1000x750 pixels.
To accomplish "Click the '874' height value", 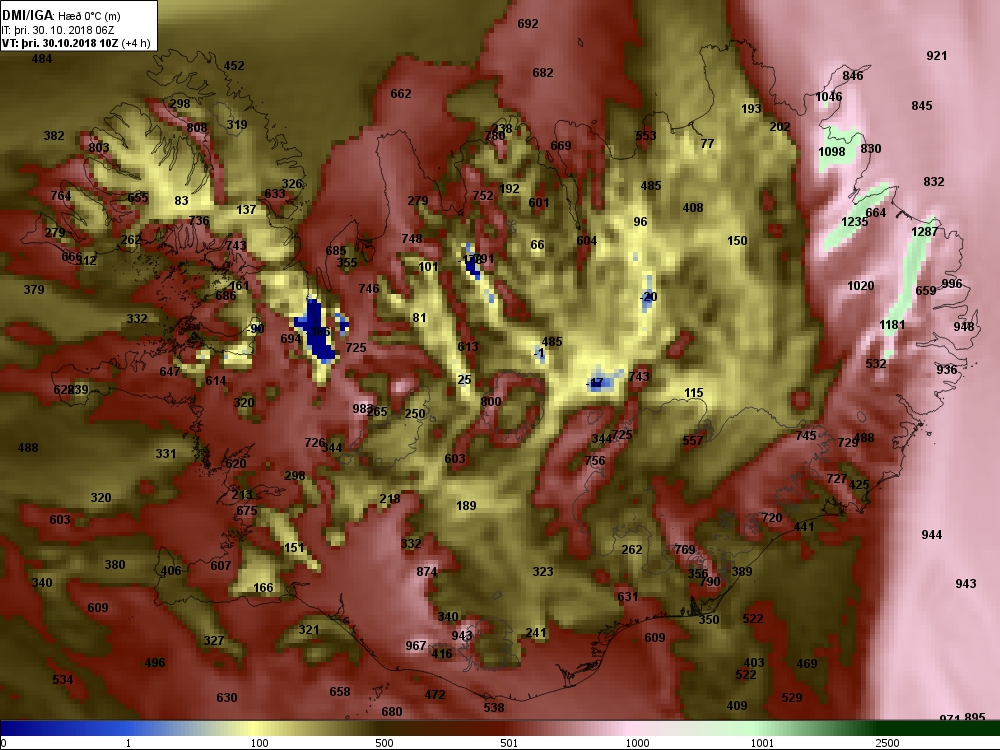I will click(427, 572).
